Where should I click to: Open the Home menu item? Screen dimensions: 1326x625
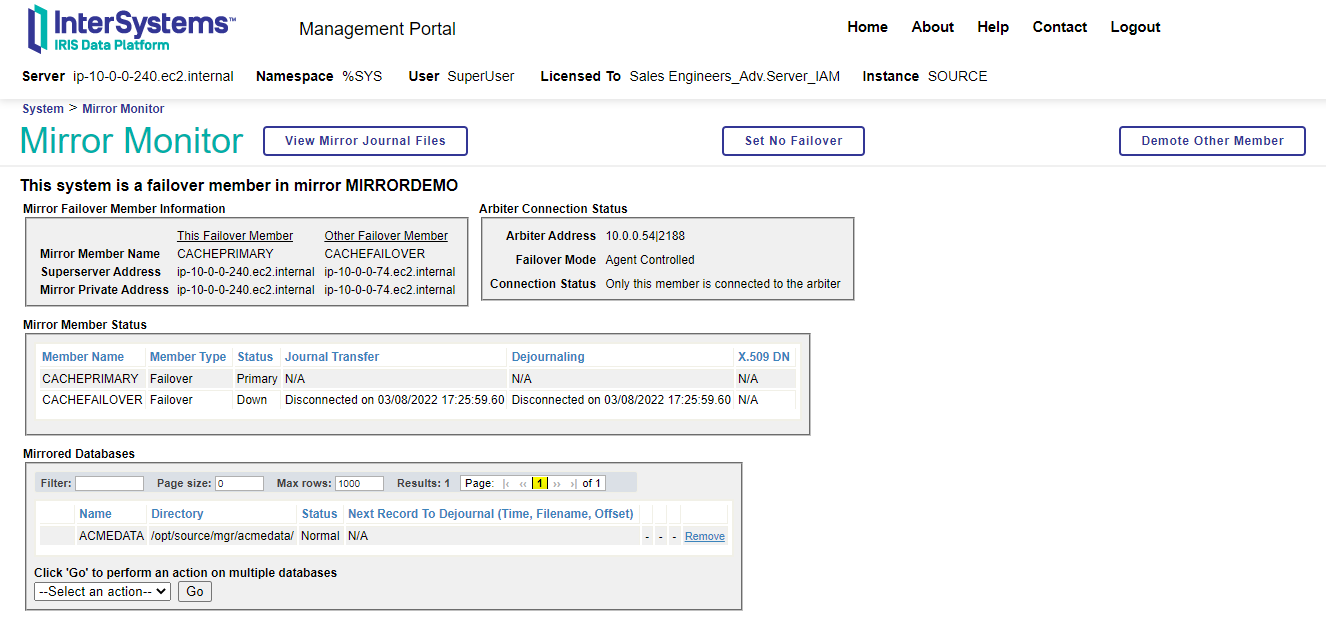867,27
